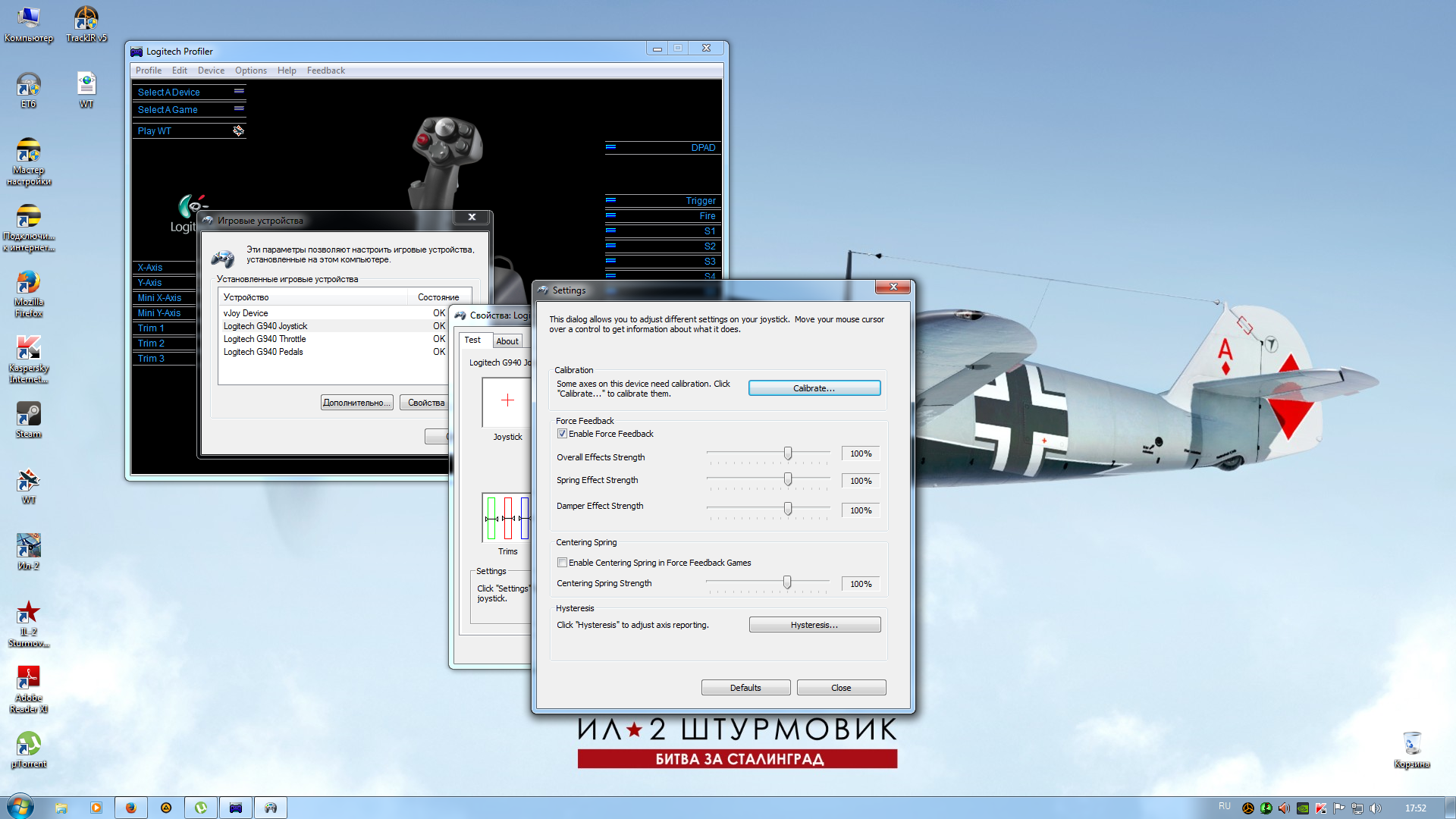Image resolution: width=1456 pixels, height=819 pixels.
Task: Click the Свойства button in game devices window
Action: point(425,403)
